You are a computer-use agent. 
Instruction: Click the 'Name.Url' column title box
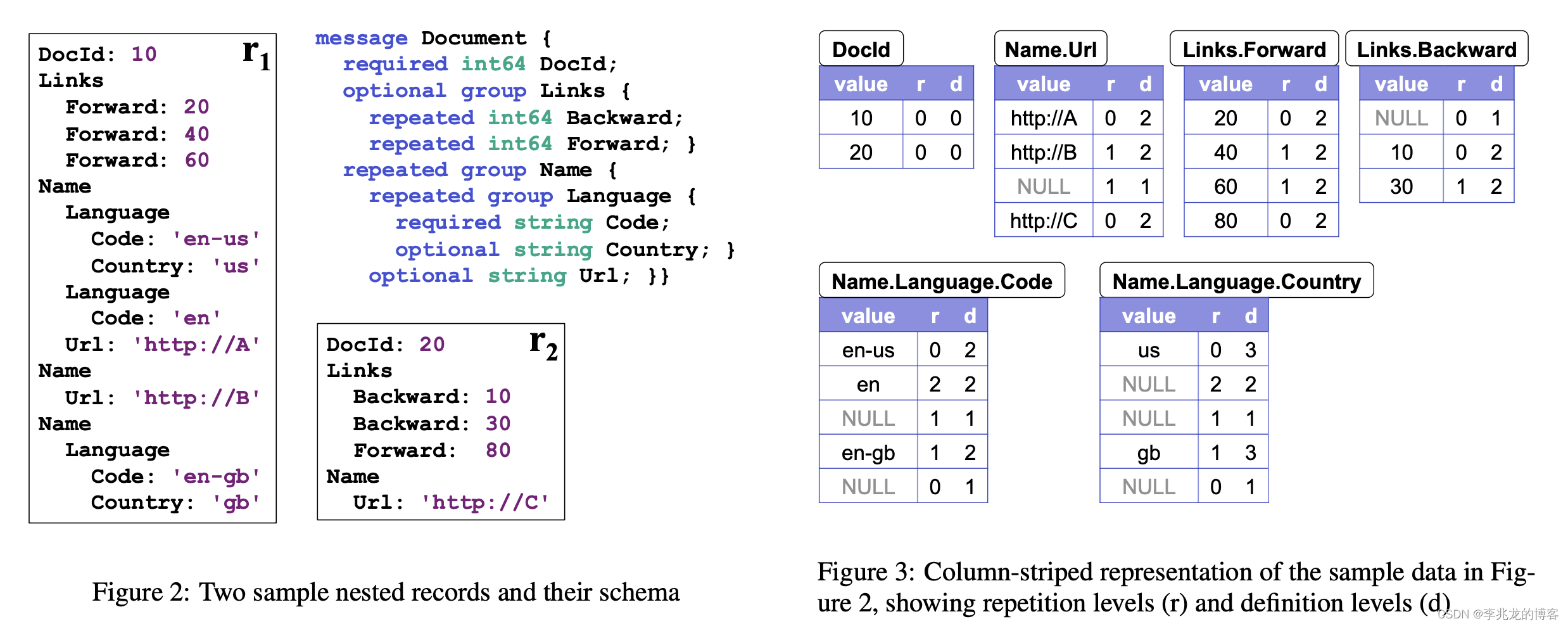(1051, 49)
